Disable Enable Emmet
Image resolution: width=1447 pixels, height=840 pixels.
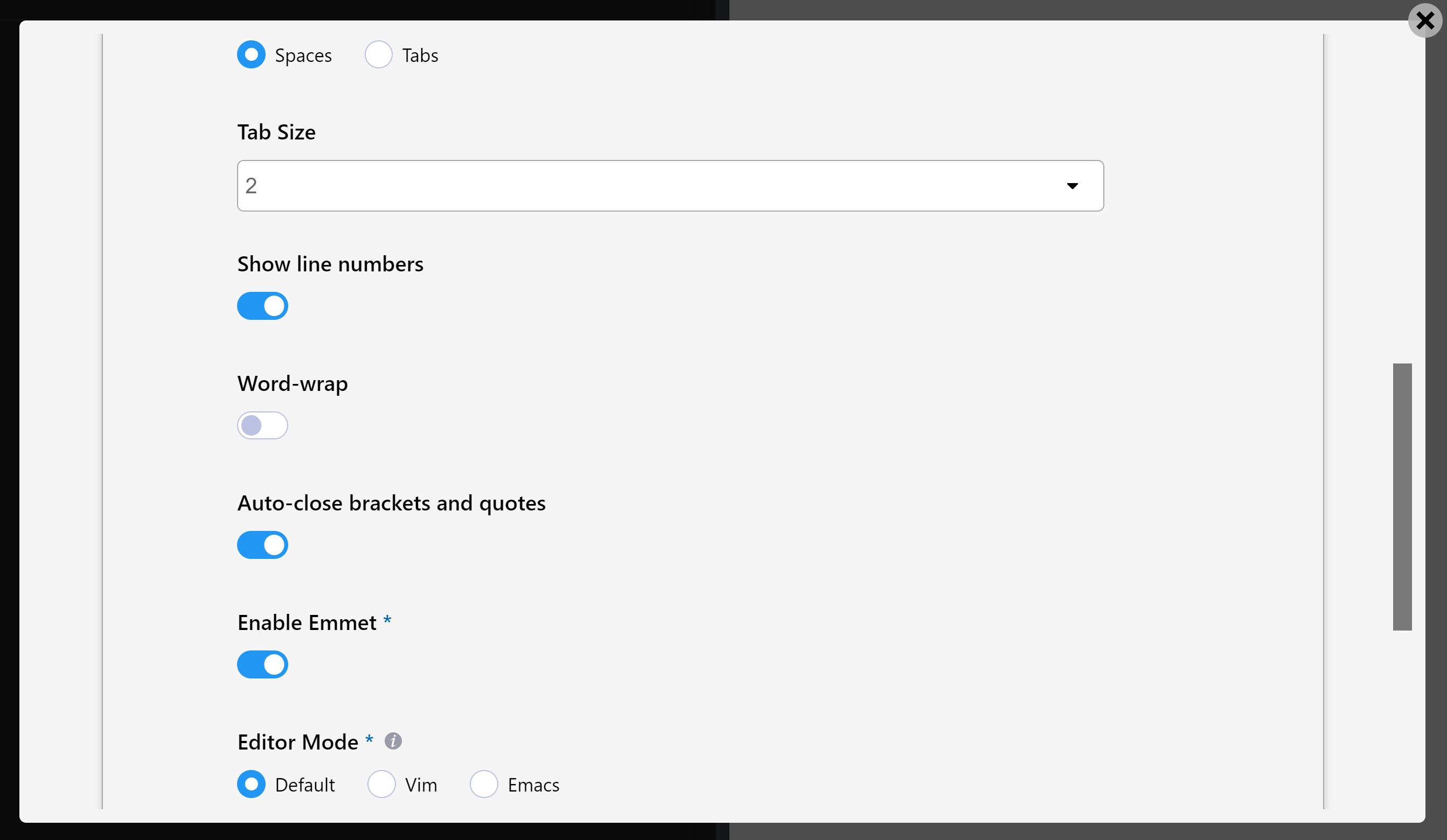(x=262, y=664)
